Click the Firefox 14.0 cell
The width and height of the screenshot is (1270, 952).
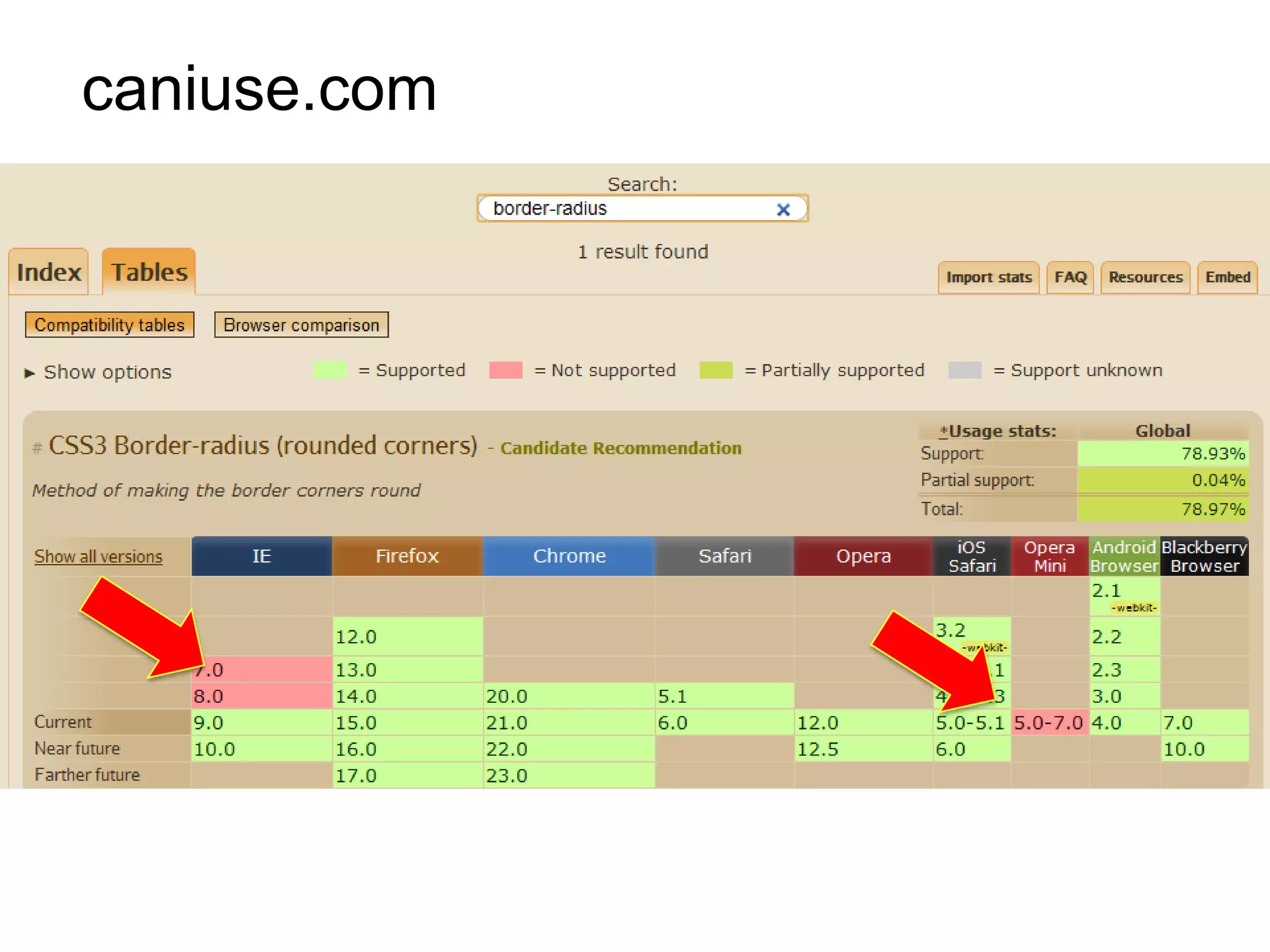407,696
